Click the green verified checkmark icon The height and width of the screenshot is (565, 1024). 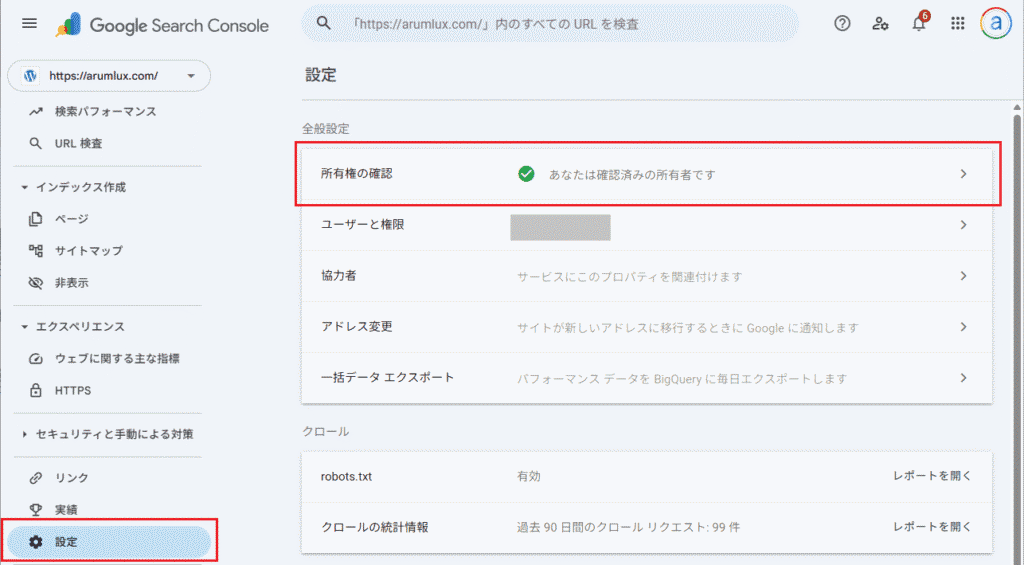pos(526,174)
